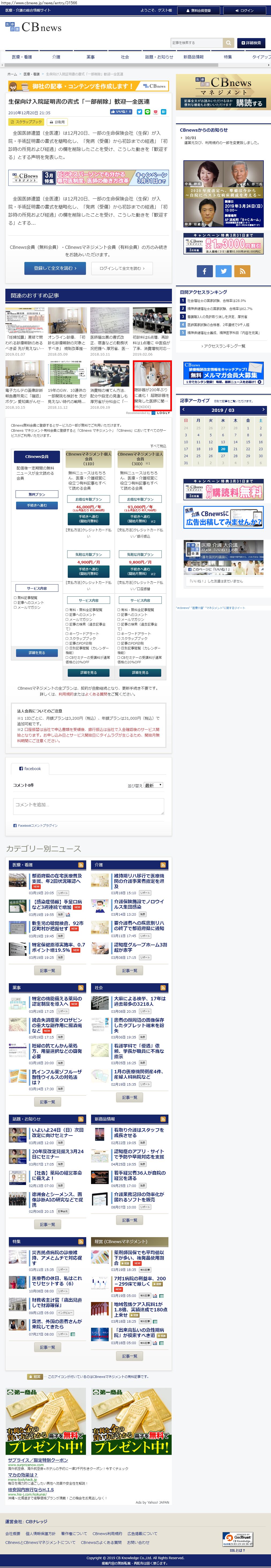Open the 社会 navigation tab

125,57
